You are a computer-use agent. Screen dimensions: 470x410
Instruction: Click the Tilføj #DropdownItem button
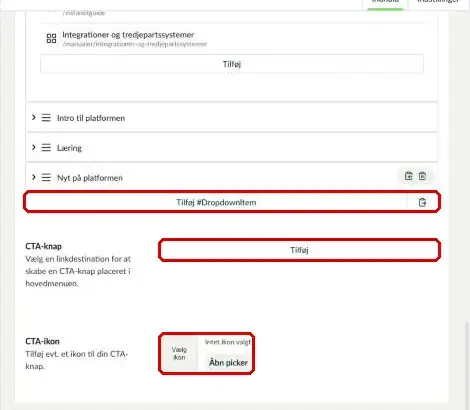click(216, 202)
